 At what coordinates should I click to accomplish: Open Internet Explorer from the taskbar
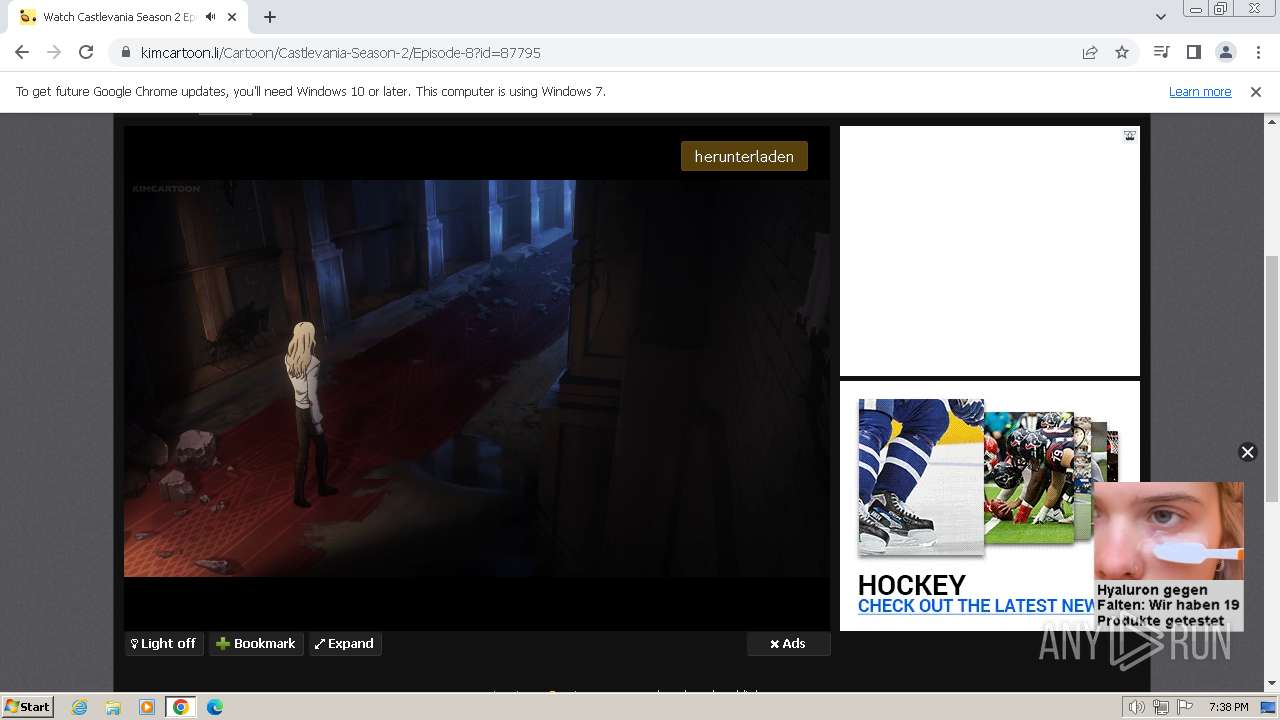click(x=79, y=707)
